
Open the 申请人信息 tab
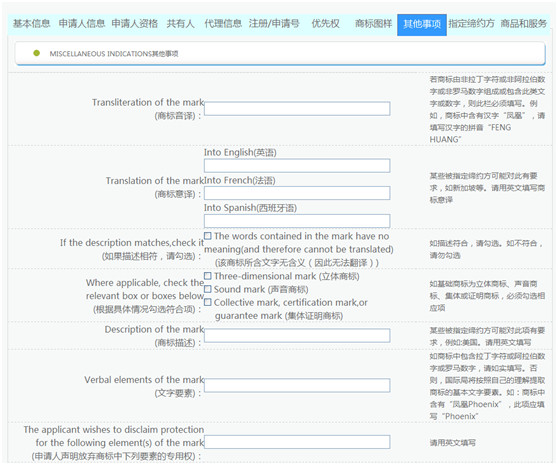pos(82,23)
